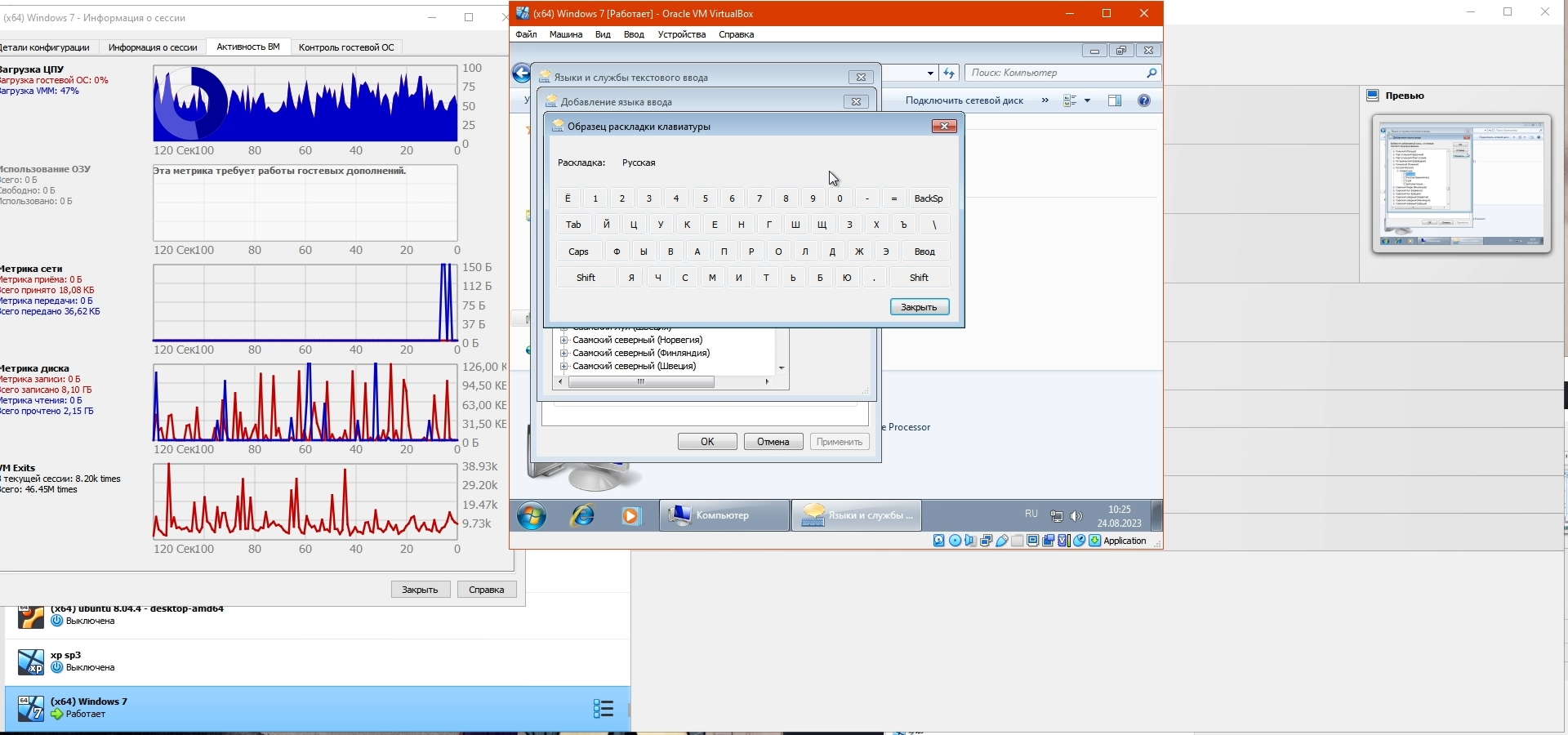This screenshot has width=1568, height=735.
Task: Click the search magnifier icon in Explorer
Action: (1151, 73)
